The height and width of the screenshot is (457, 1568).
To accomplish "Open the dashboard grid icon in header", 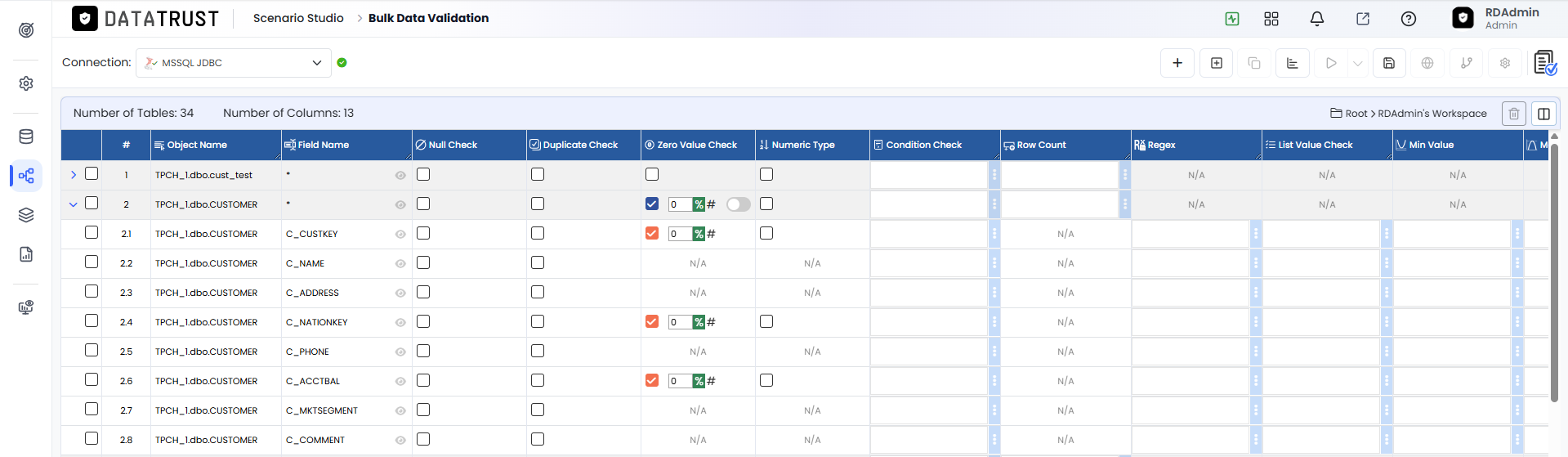I will [1271, 19].
